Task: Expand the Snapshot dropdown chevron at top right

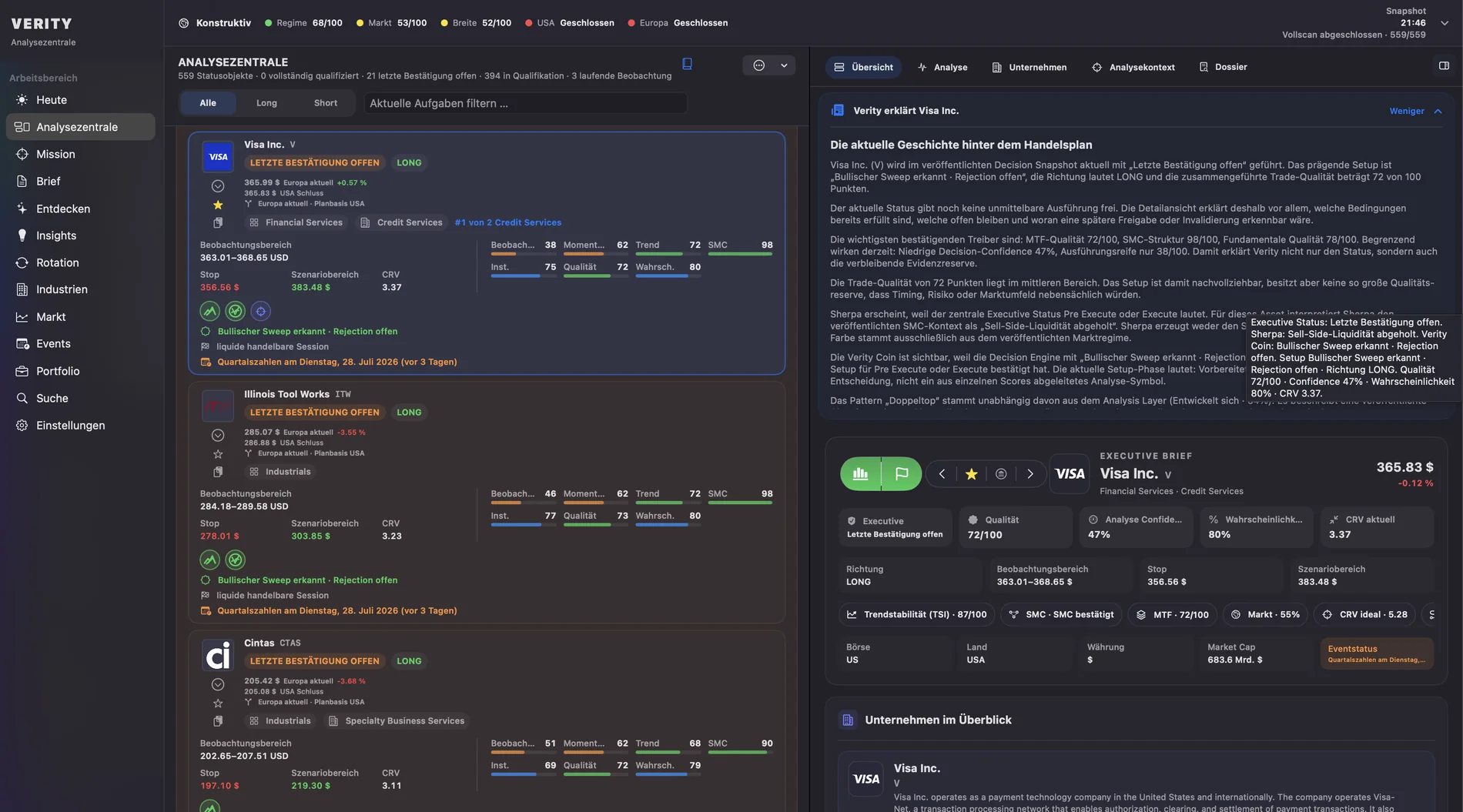Action: (1445, 23)
